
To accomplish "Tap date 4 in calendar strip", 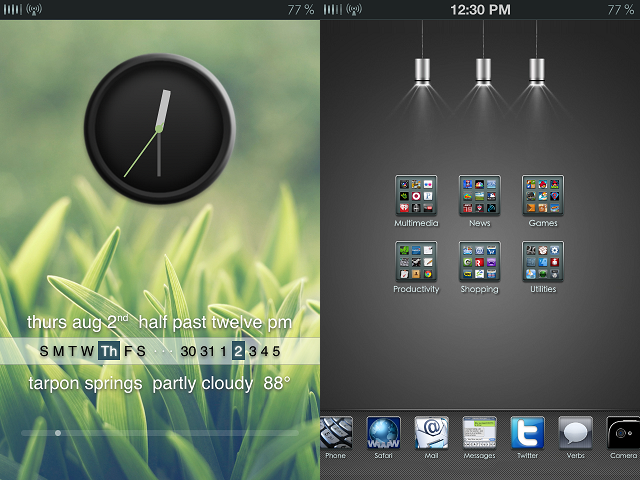I will [x=264, y=351].
